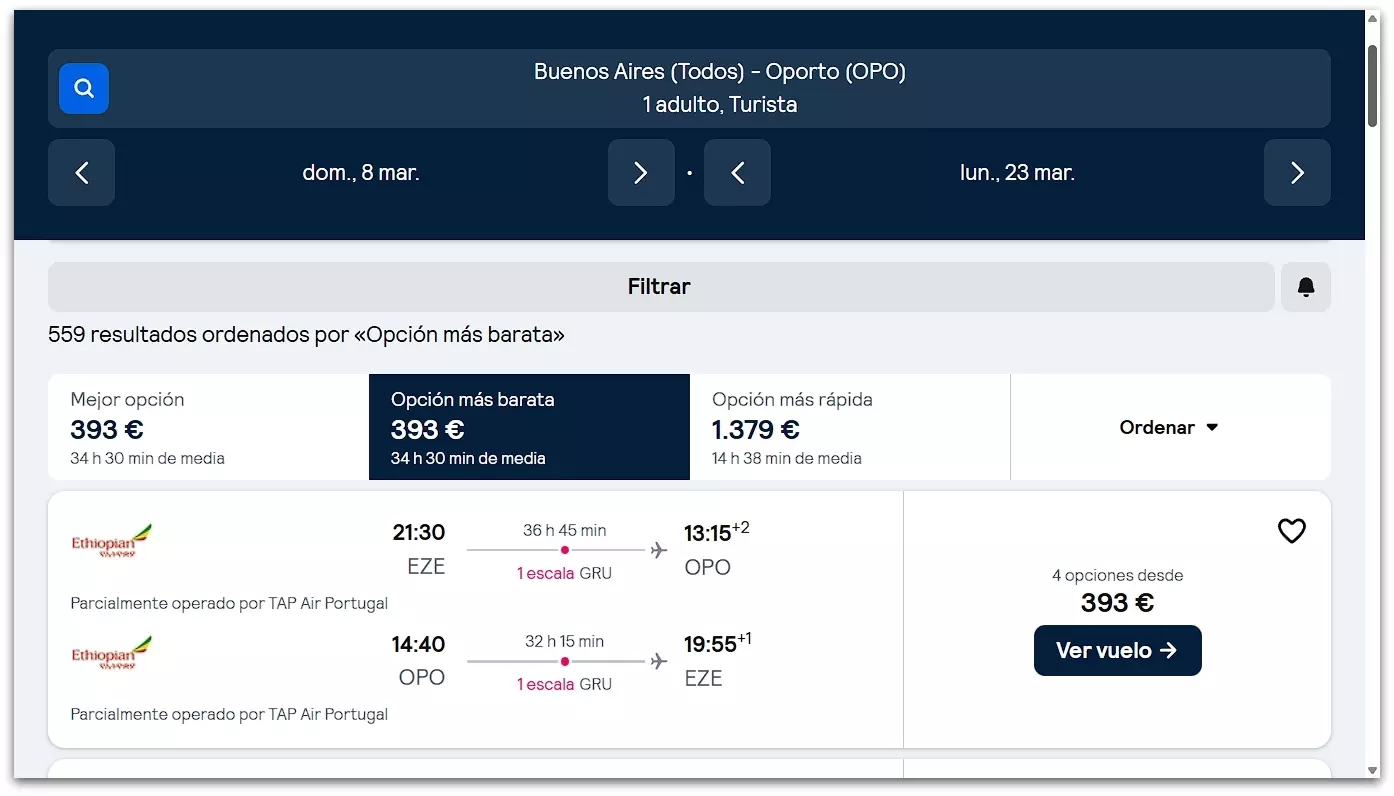
Task: Click Buenos Aires - Oporto route summary
Action: pyautogui.click(x=719, y=88)
